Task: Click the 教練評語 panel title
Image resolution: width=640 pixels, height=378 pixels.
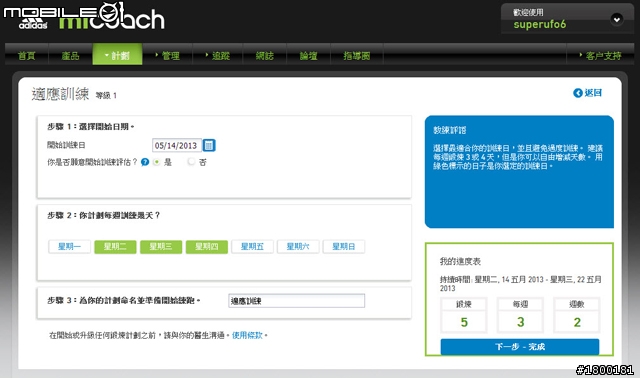Action: pyautogui.click(x=449, y=130)
